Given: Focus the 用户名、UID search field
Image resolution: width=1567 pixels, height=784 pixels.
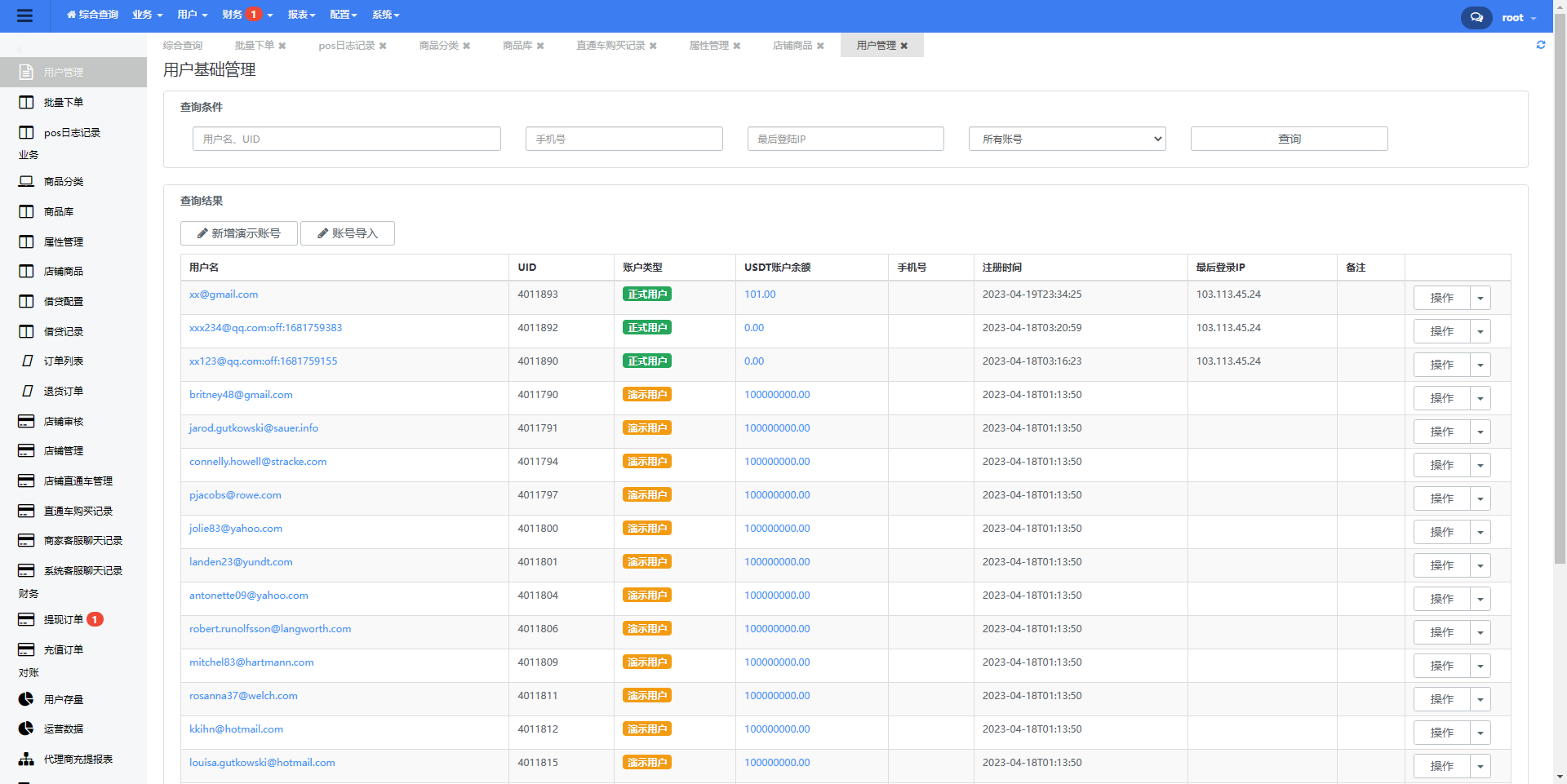Looking at the screenshot, I should pyautogui.click(x=347, y=139).
